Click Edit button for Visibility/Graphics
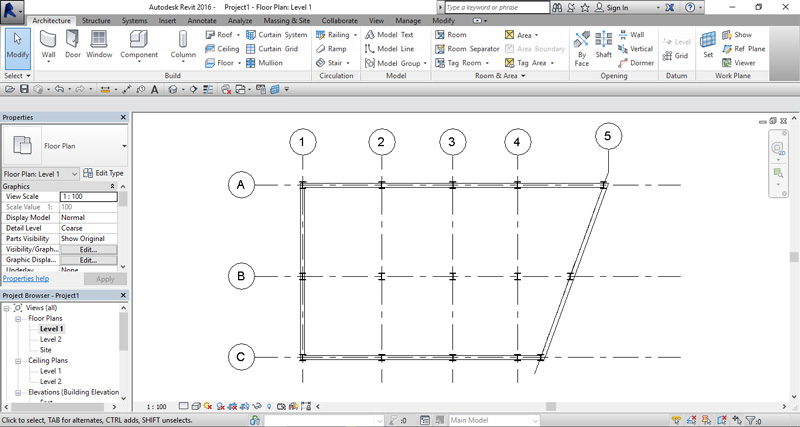This screenshot has width=800, height=427. [88, 249]
